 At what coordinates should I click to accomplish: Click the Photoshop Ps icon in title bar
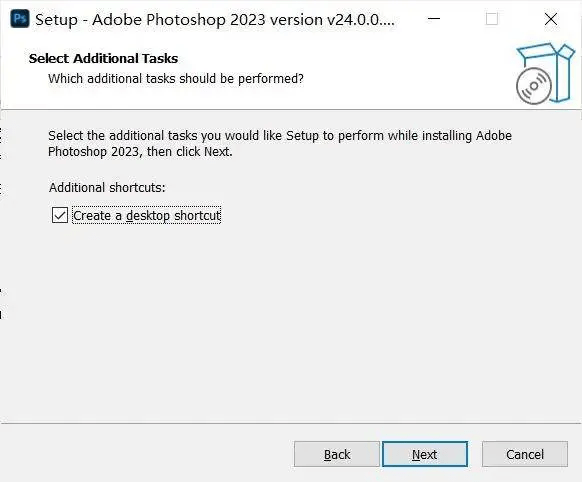[x=20, y=19]
